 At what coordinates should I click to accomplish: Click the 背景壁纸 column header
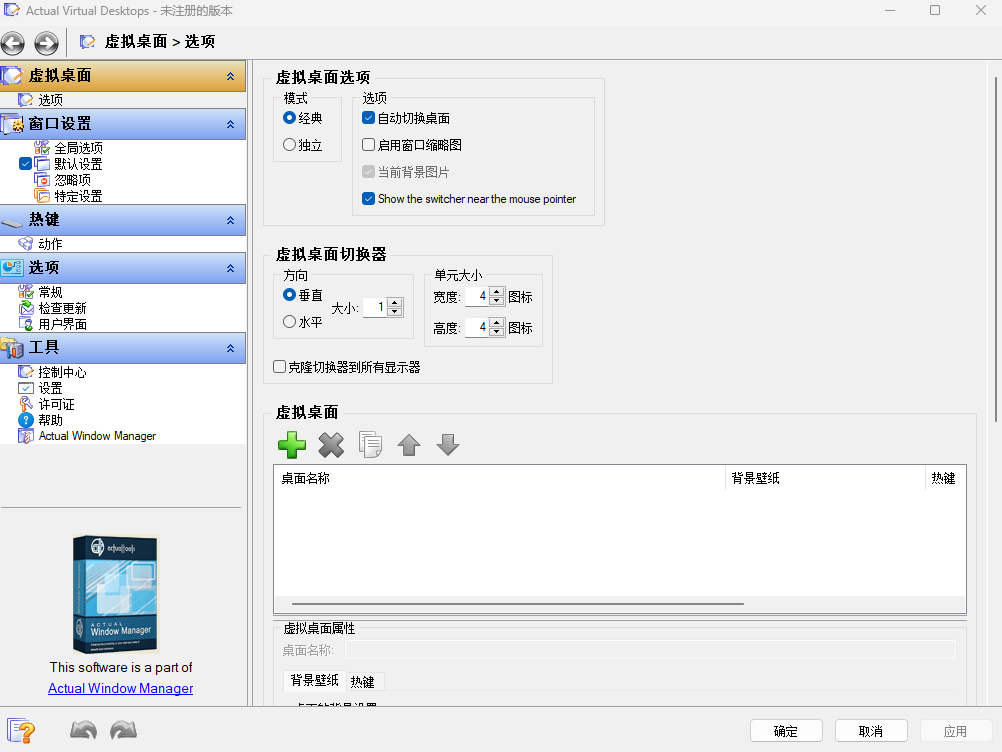tap(825, 478)
